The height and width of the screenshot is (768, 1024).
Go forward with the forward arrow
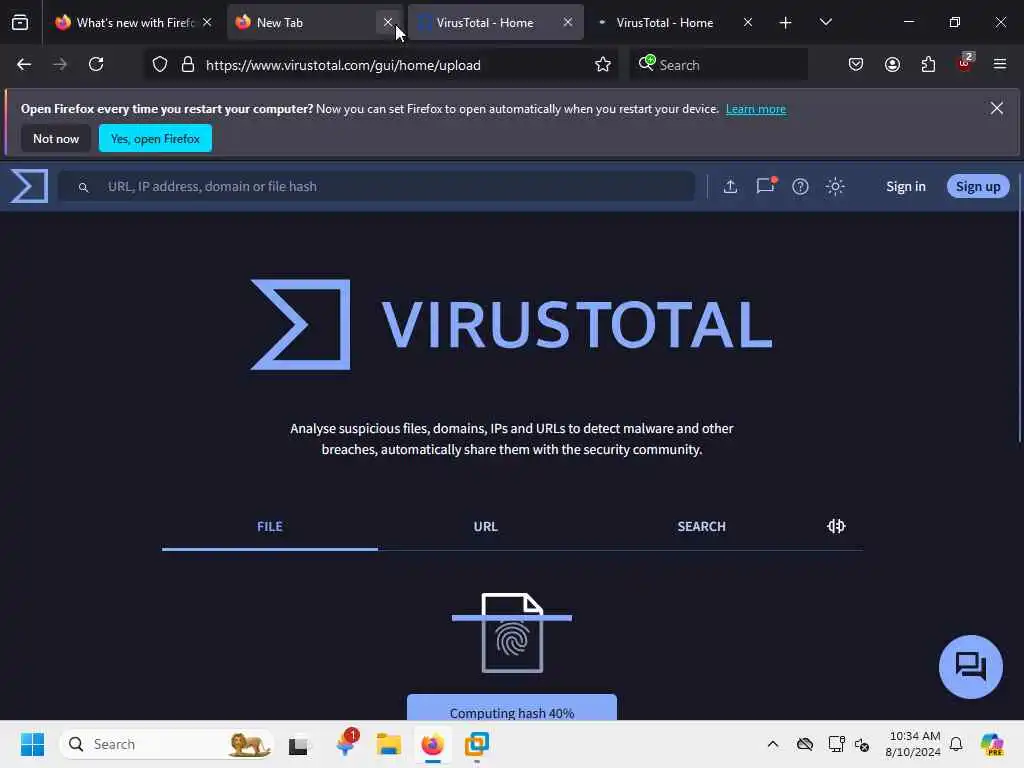coord(60,65)
